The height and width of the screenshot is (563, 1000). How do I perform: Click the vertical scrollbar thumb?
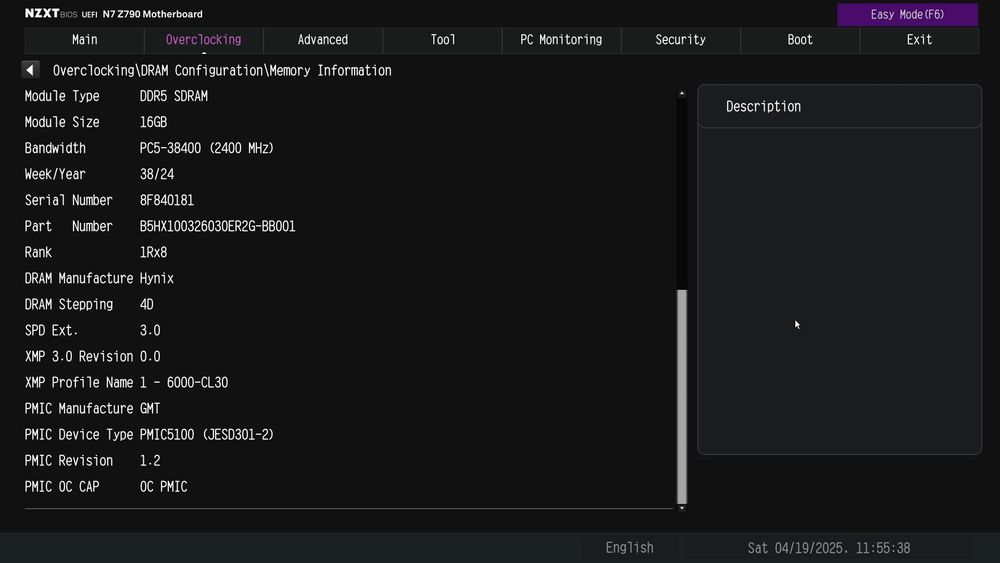(682, 395)
